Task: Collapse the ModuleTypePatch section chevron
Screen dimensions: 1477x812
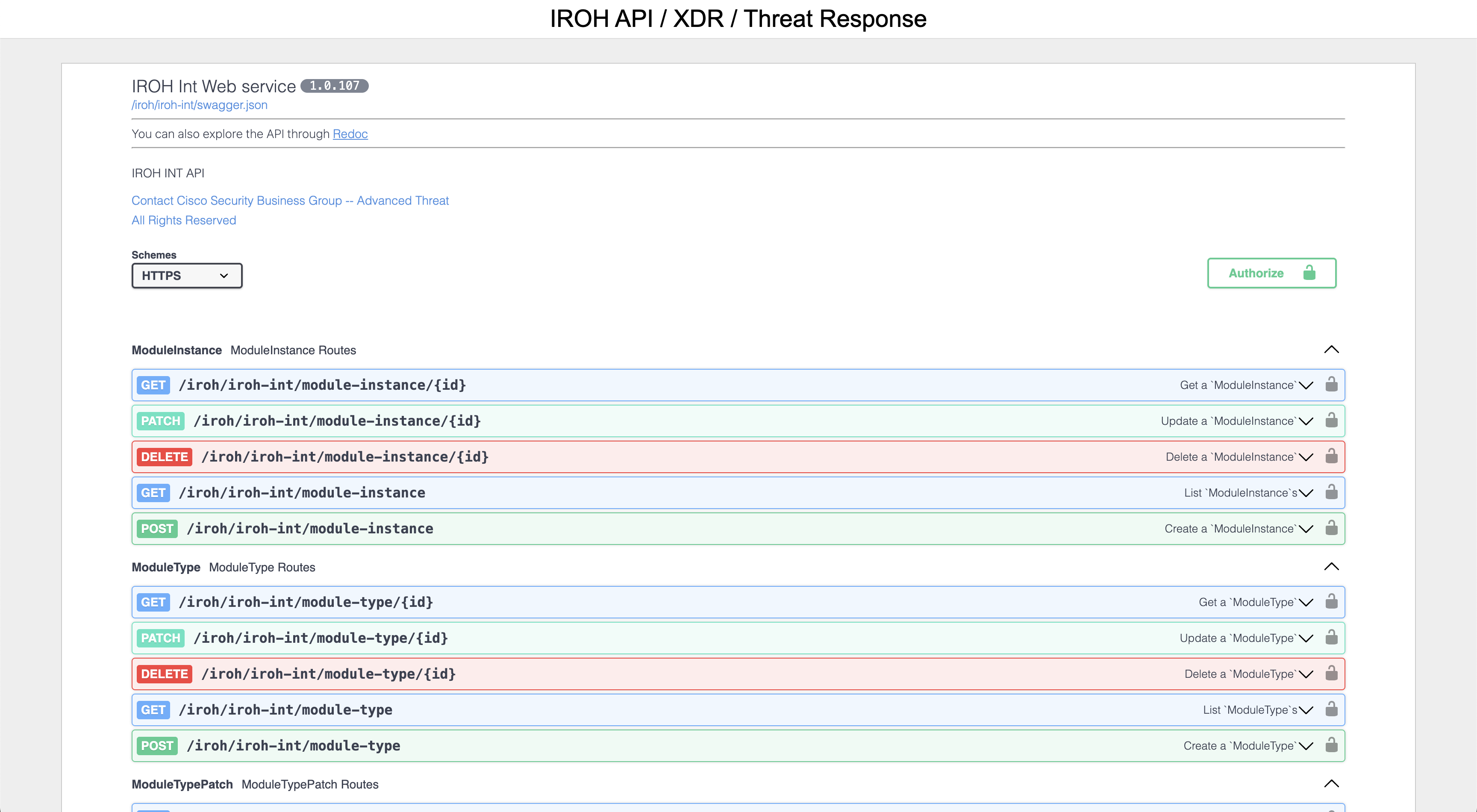Action: click(x=1332, y=784)
